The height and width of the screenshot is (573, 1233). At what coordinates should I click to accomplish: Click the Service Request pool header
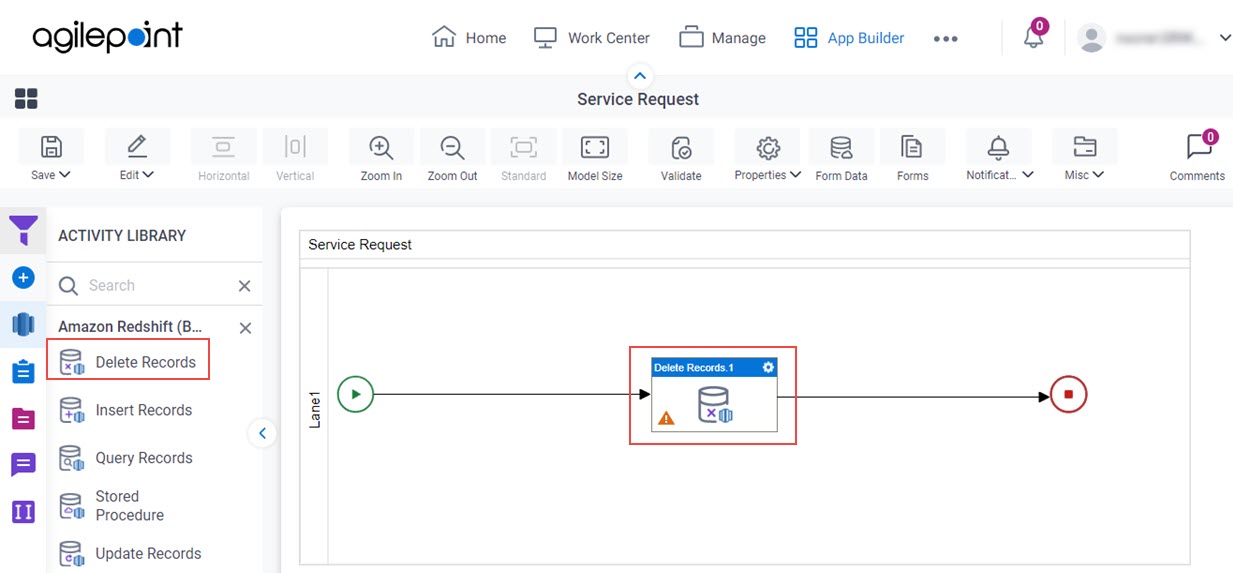tap(745, 244)
